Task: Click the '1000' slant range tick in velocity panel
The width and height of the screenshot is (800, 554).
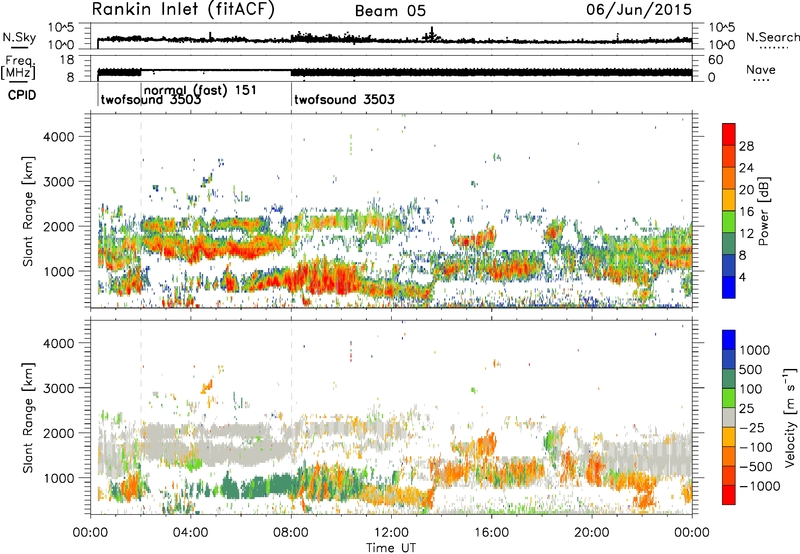Action: (x=59, y=478)
